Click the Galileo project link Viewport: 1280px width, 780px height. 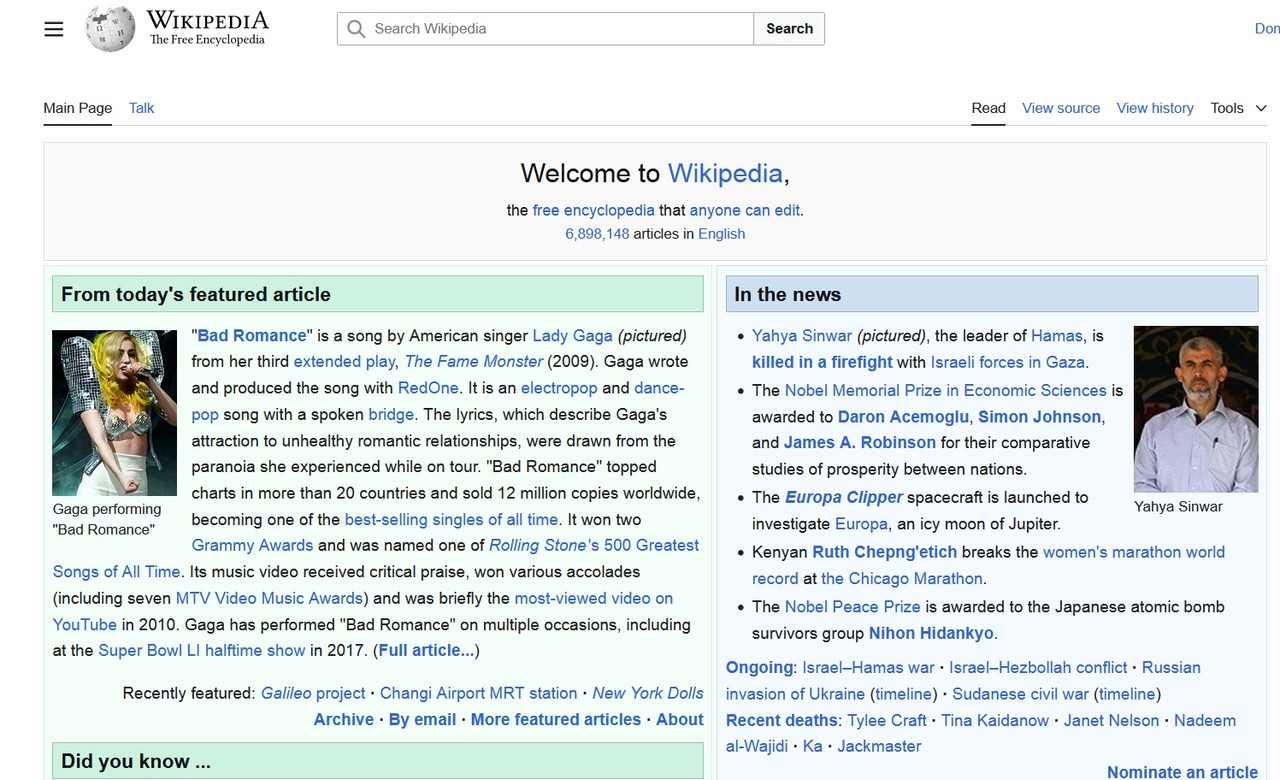click(313, 693)
